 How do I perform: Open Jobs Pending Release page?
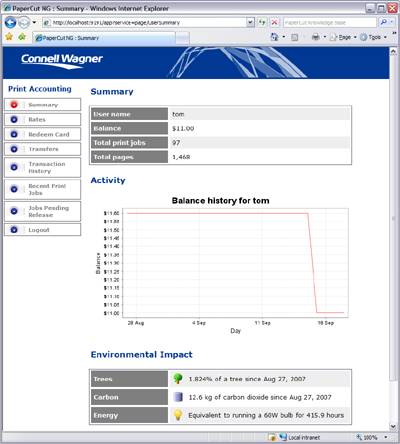(42, 211)
